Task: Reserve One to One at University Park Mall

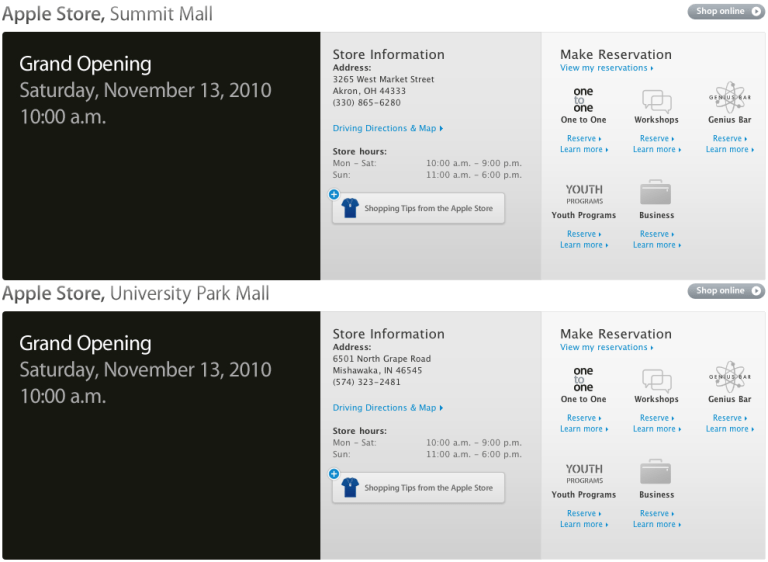Action: pos(584,417)
